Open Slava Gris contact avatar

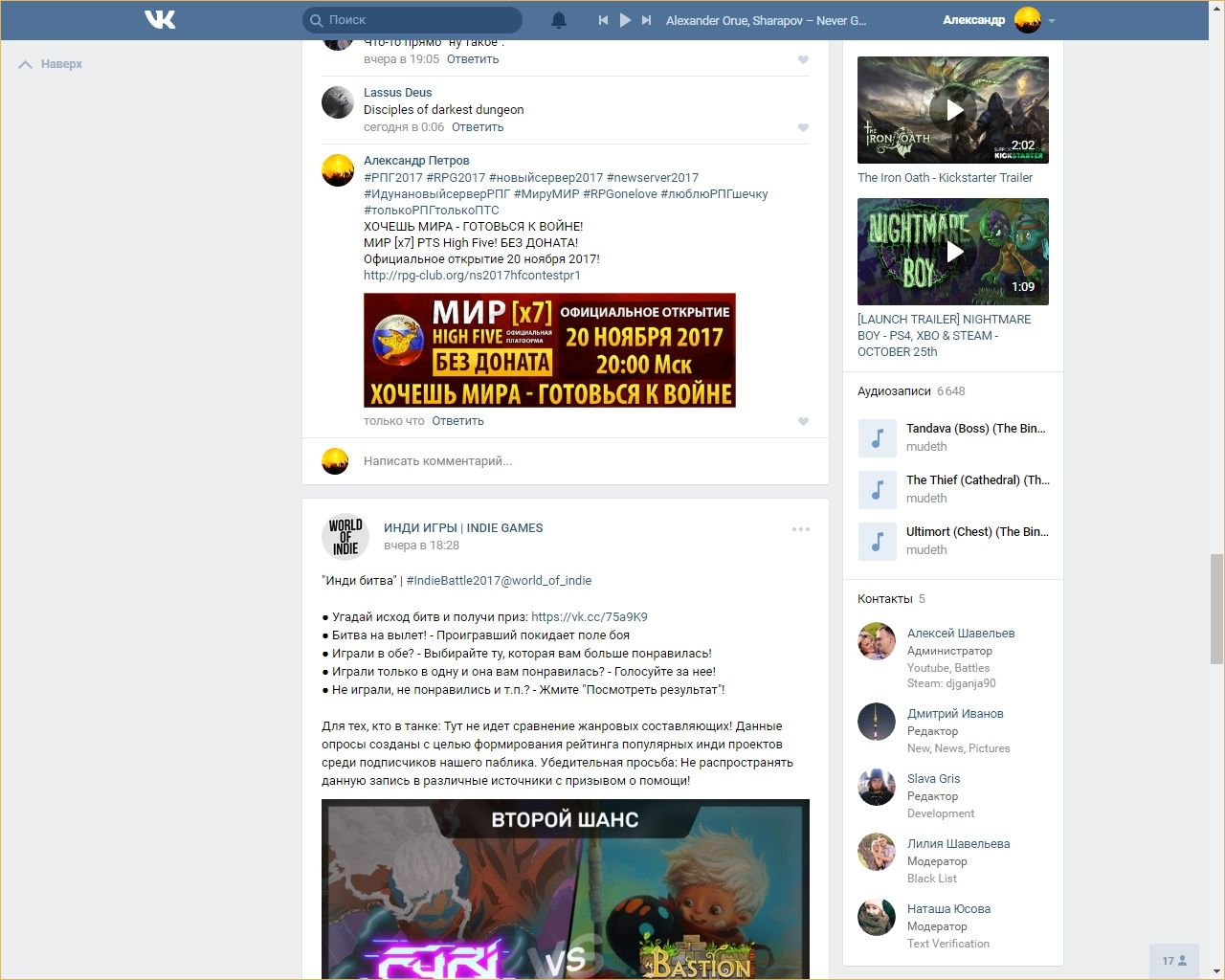coord(877,788)
